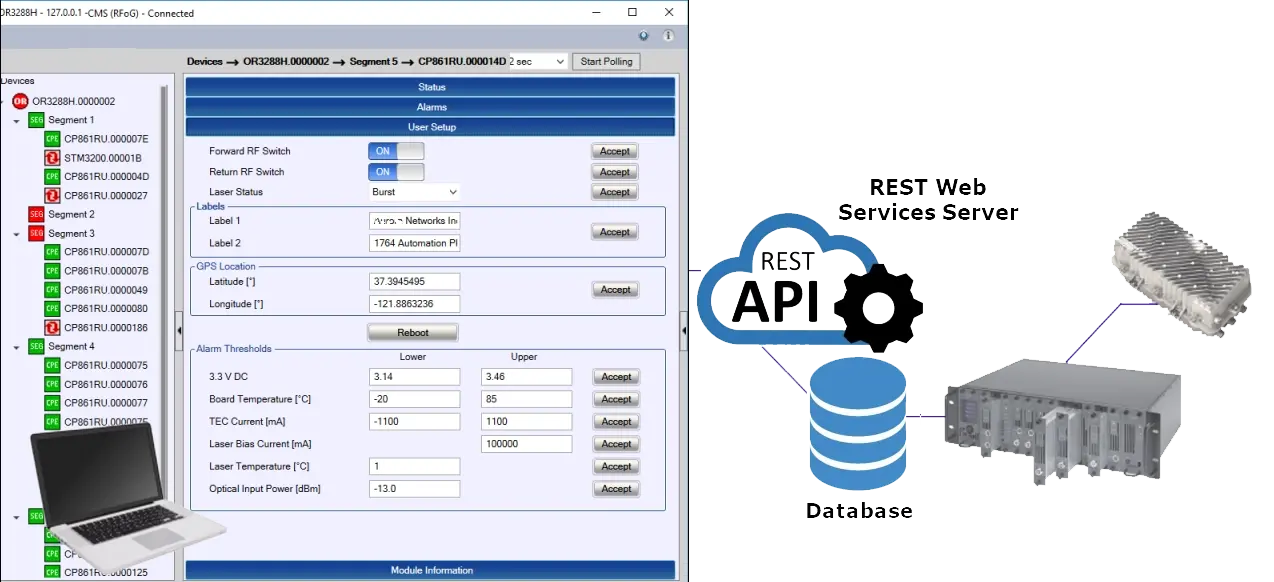1274x582 pixels.
Task: Expand the Status section header
Action: pyautogui.click(x=431, y=87)
